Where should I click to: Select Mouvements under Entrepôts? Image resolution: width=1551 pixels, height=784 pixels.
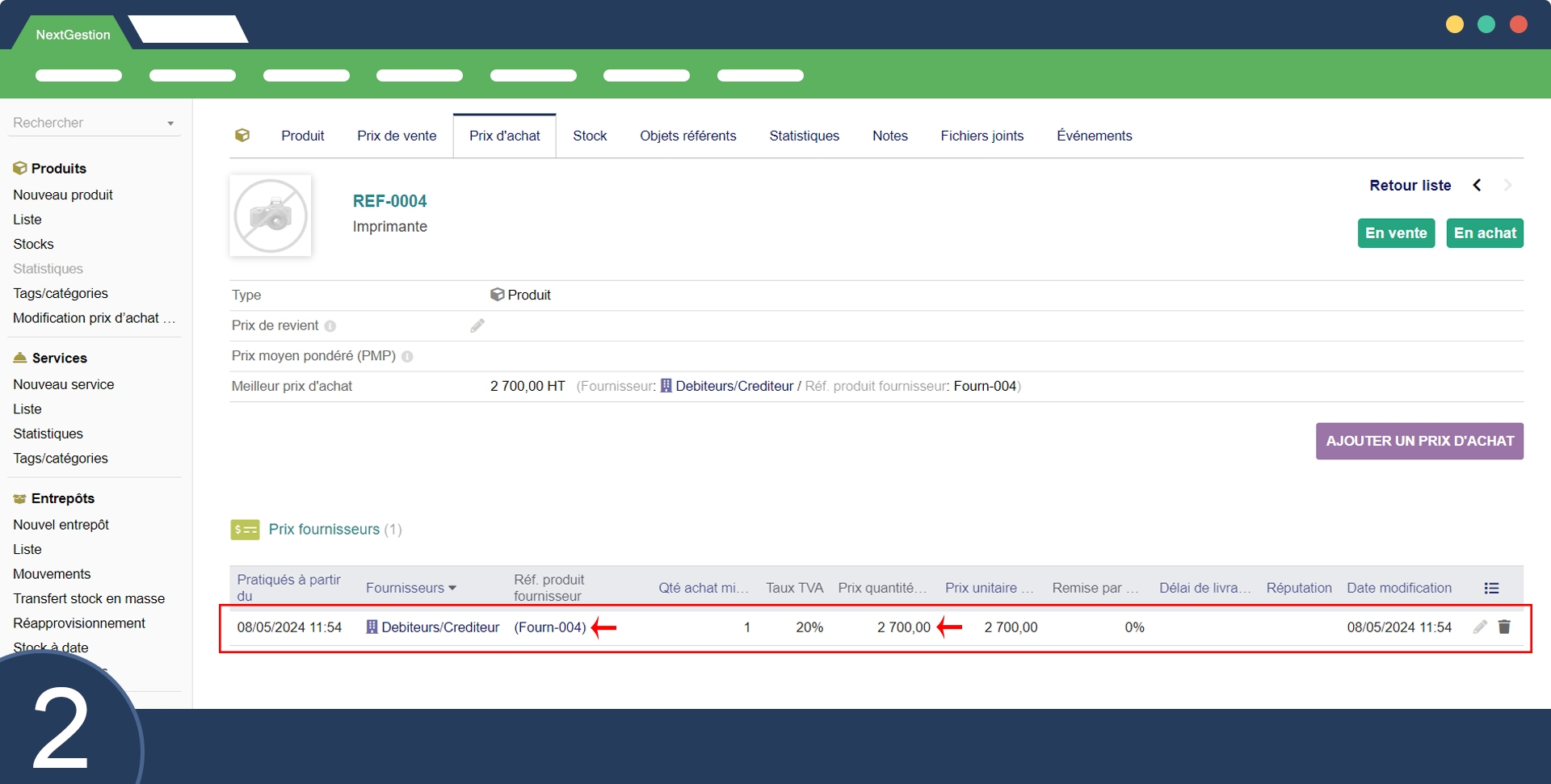[52, 574]
